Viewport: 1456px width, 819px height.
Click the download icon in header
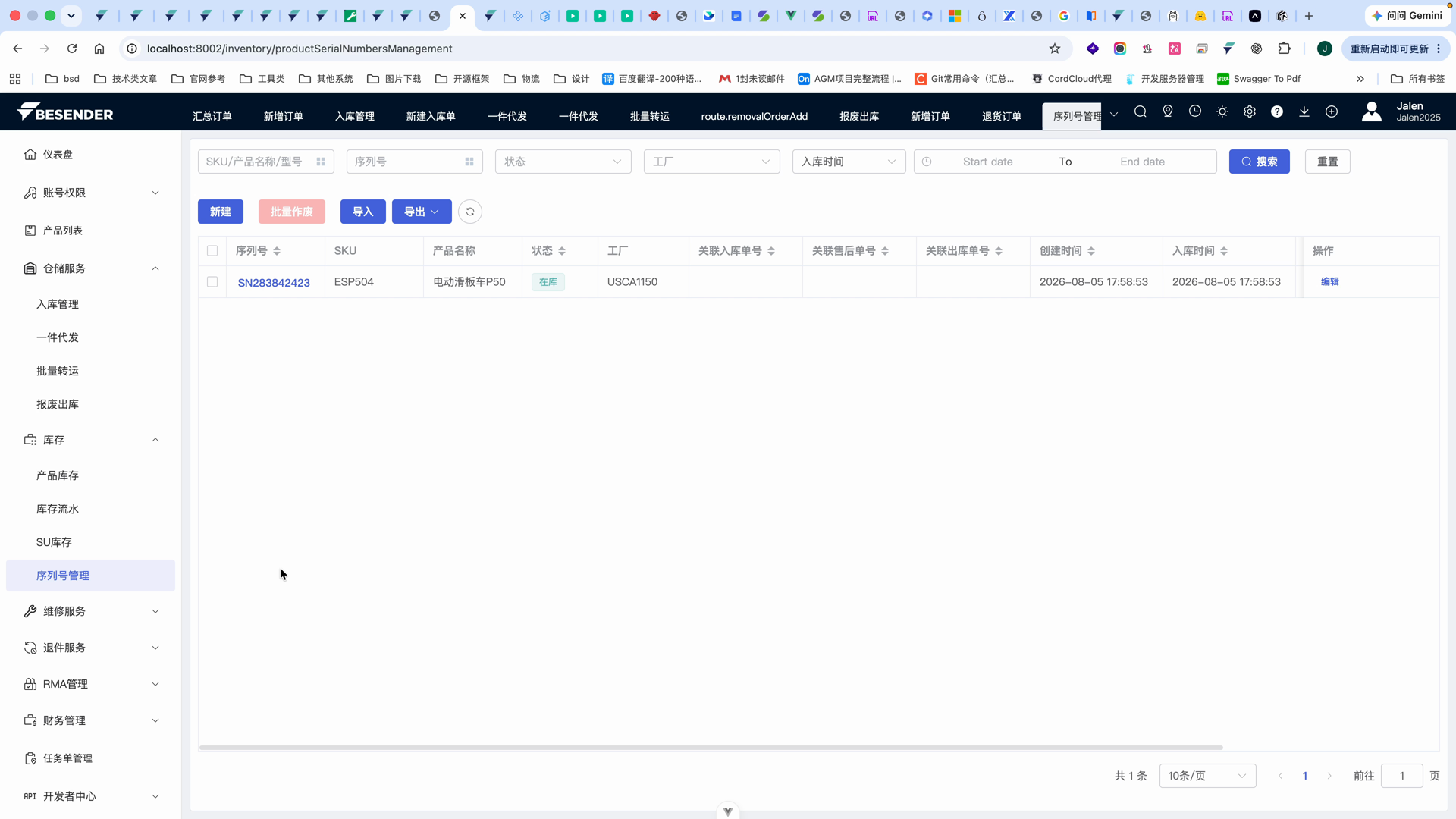(x=1304, y=112)
